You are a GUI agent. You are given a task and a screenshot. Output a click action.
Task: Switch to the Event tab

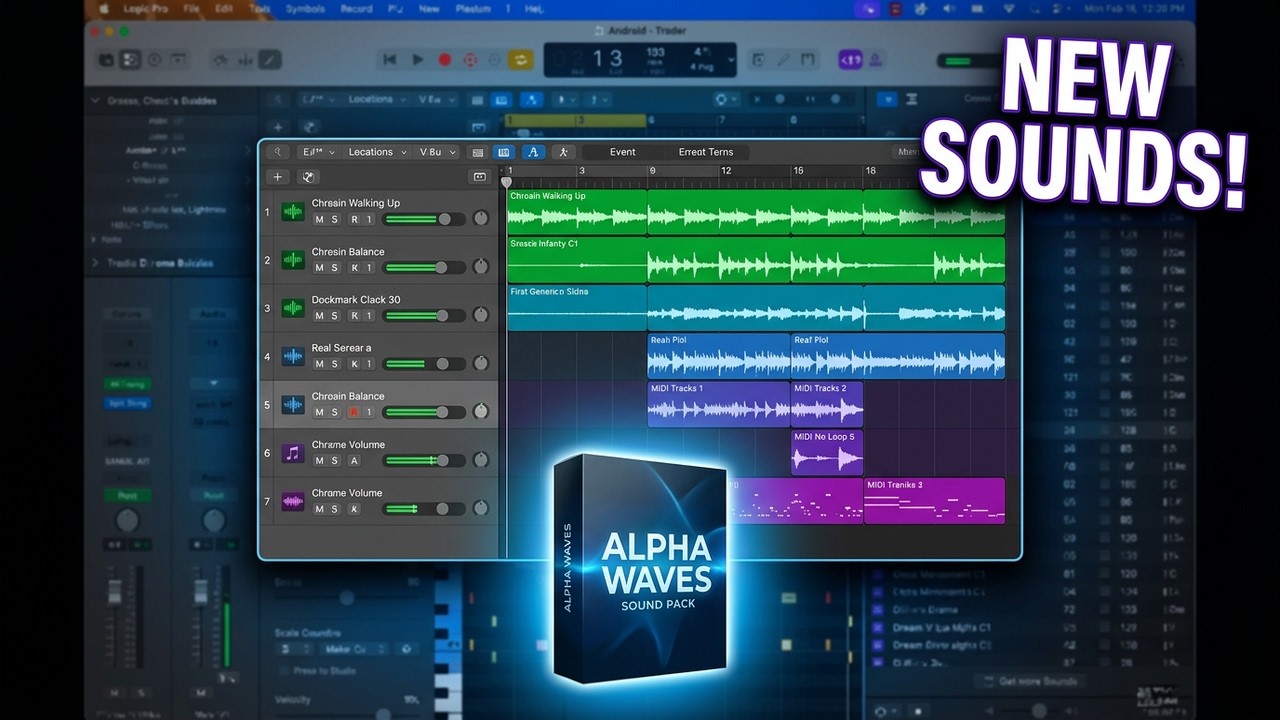pos(622,152)
